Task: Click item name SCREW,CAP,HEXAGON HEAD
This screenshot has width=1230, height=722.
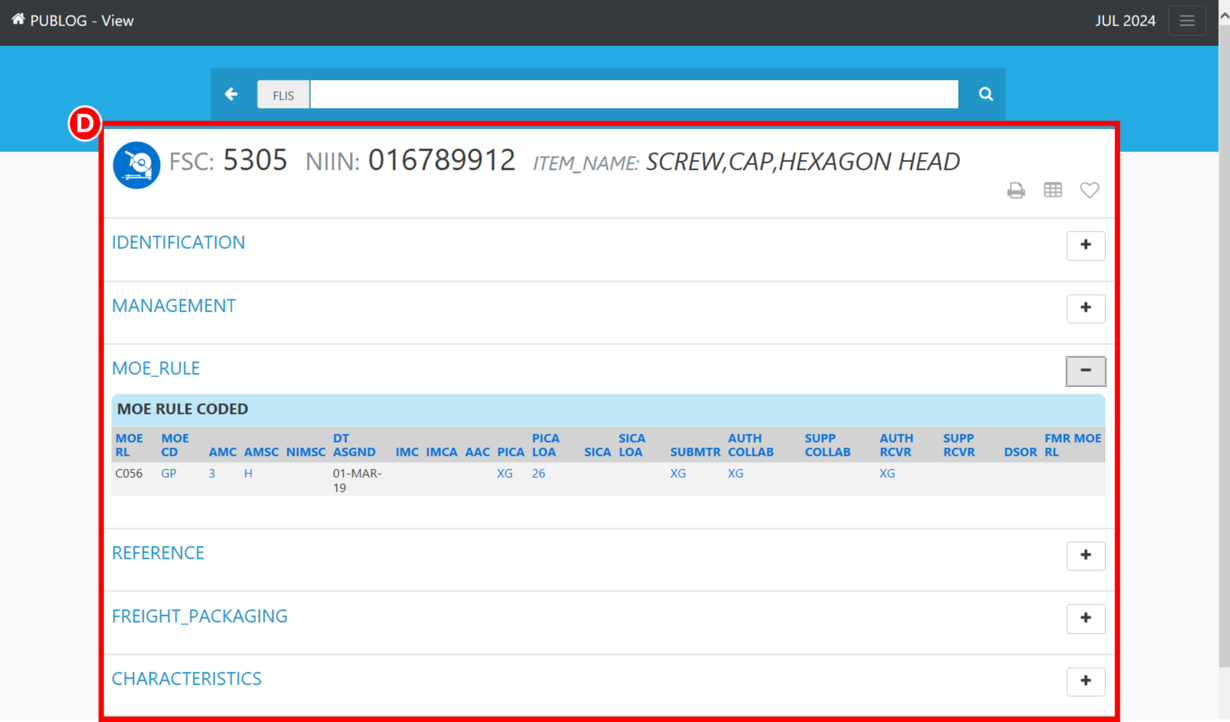Action: coord(803,162)
